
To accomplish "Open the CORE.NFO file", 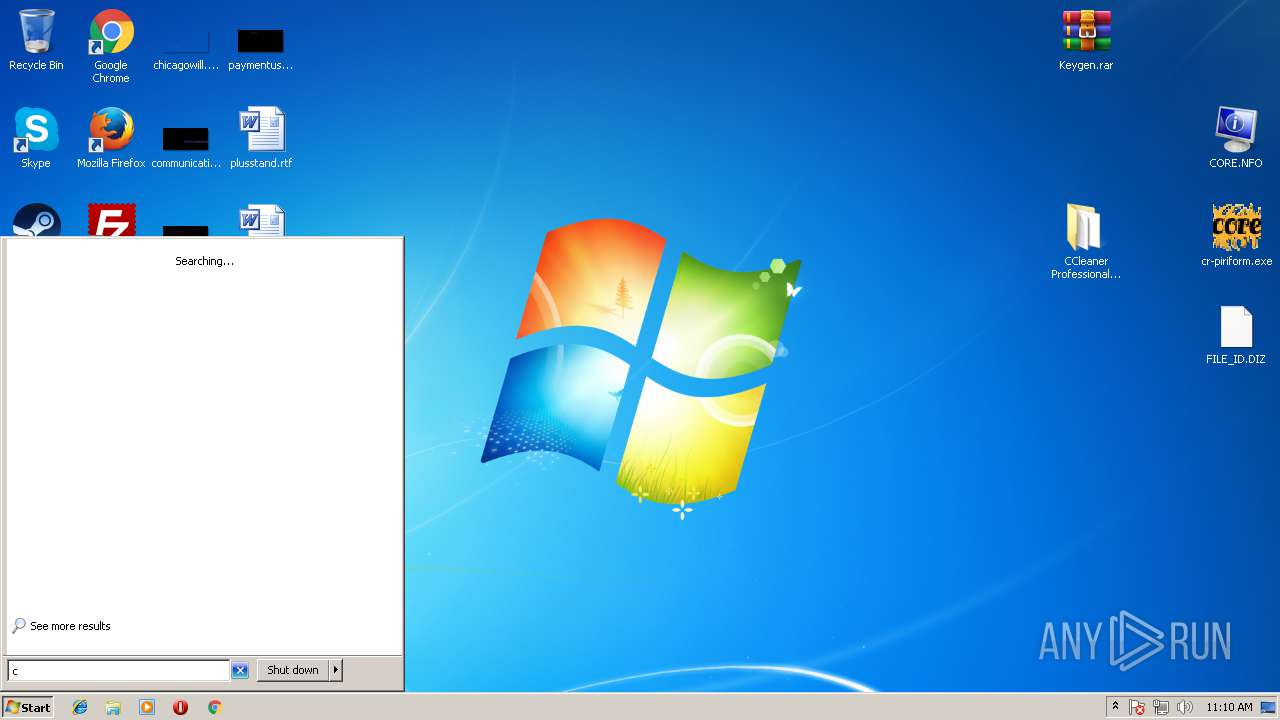I will 1236,138.
